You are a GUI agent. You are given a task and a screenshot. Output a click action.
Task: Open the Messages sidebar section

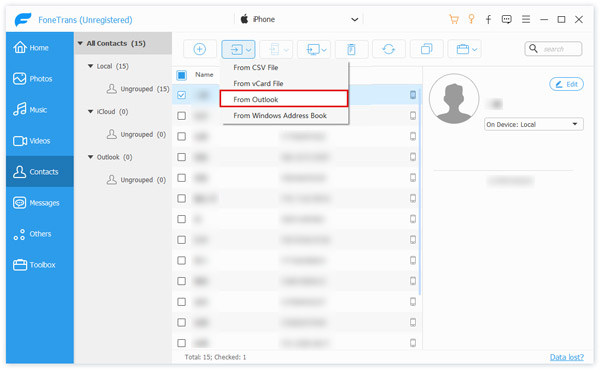click(x=40, y=203)
